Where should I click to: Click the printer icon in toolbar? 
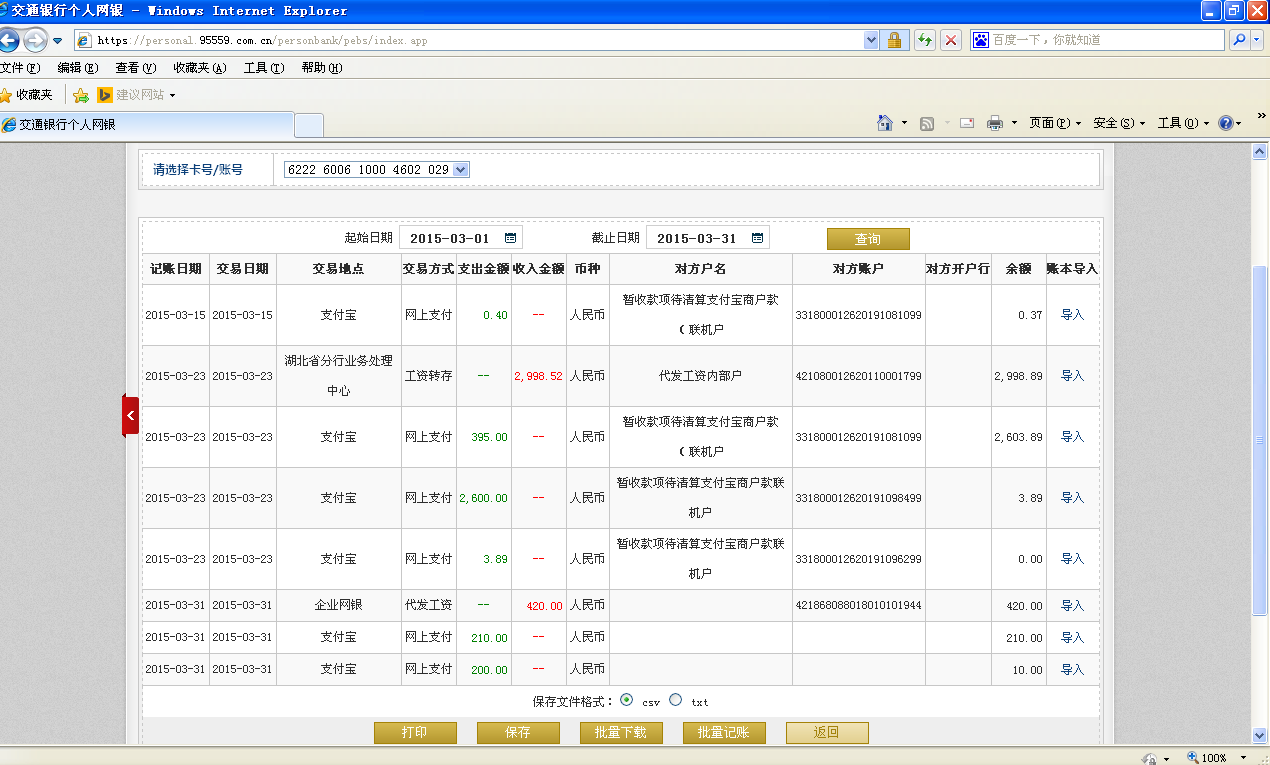pyautogui.click(x=995, y=123)
